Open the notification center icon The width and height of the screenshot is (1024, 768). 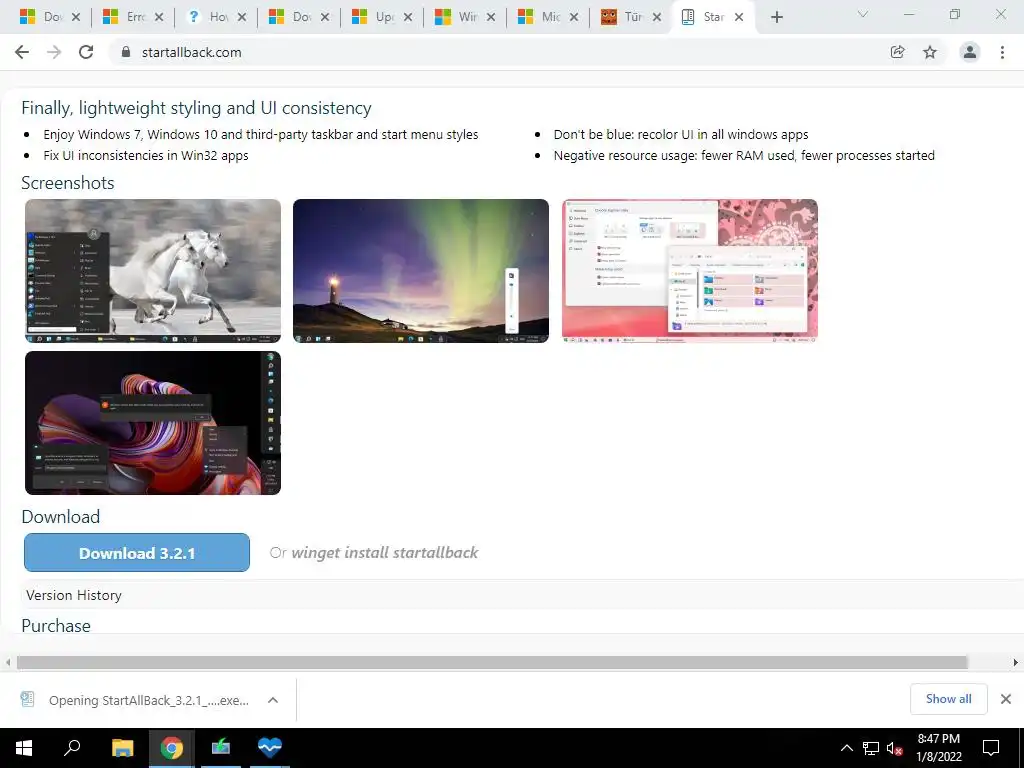(991, 748)
